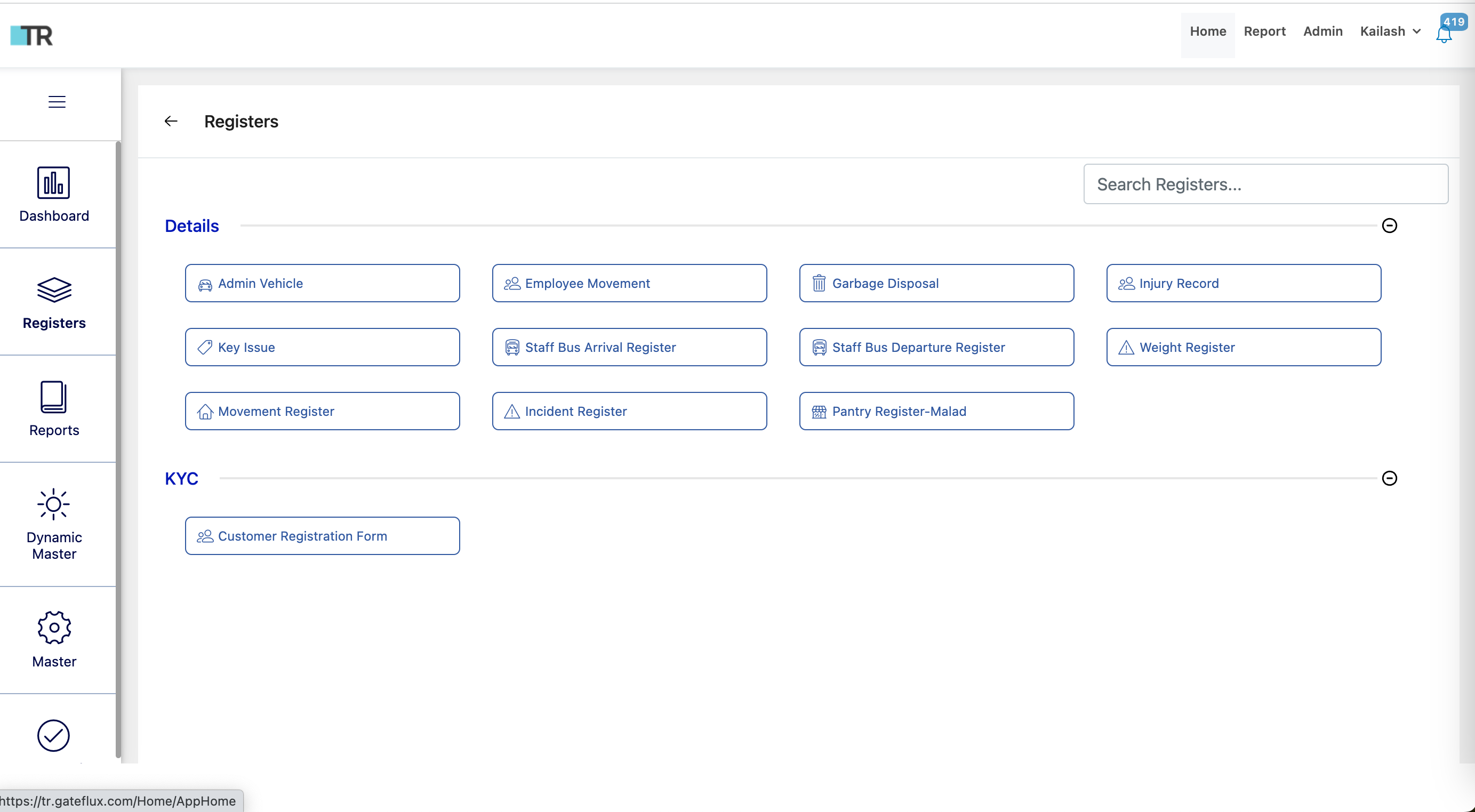This screenshot has height=812, width=1475.
Task: Click inside the Search Registers field
Action: 1265,184
